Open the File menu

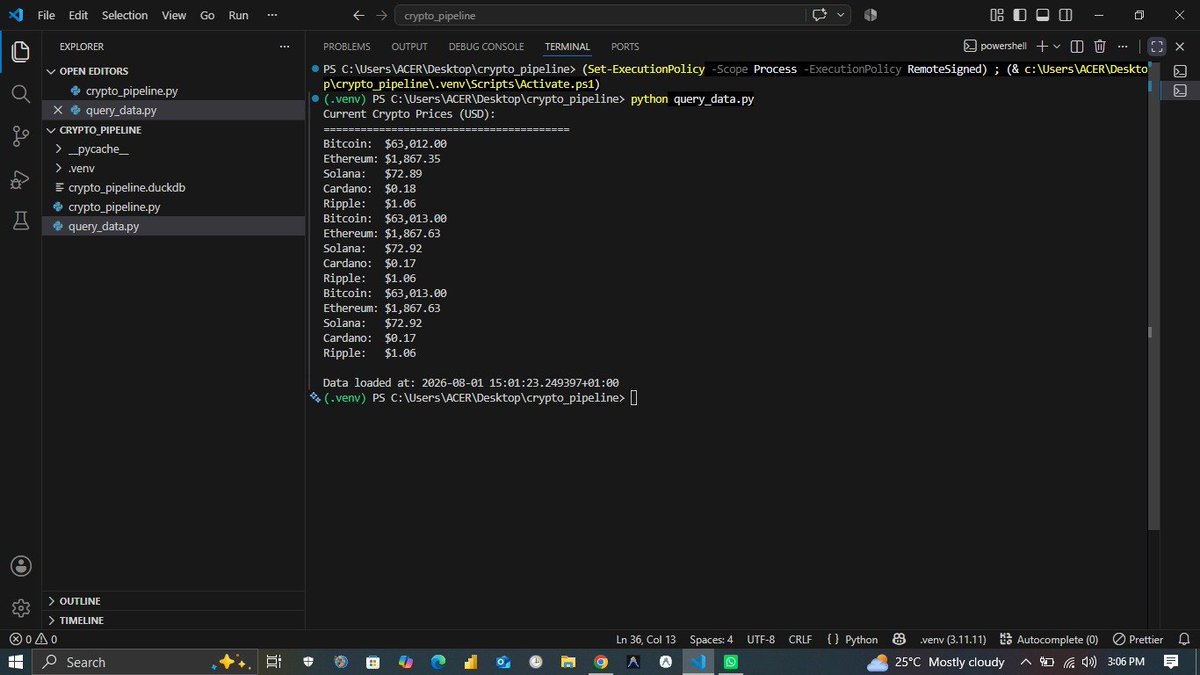coord(46,15)
